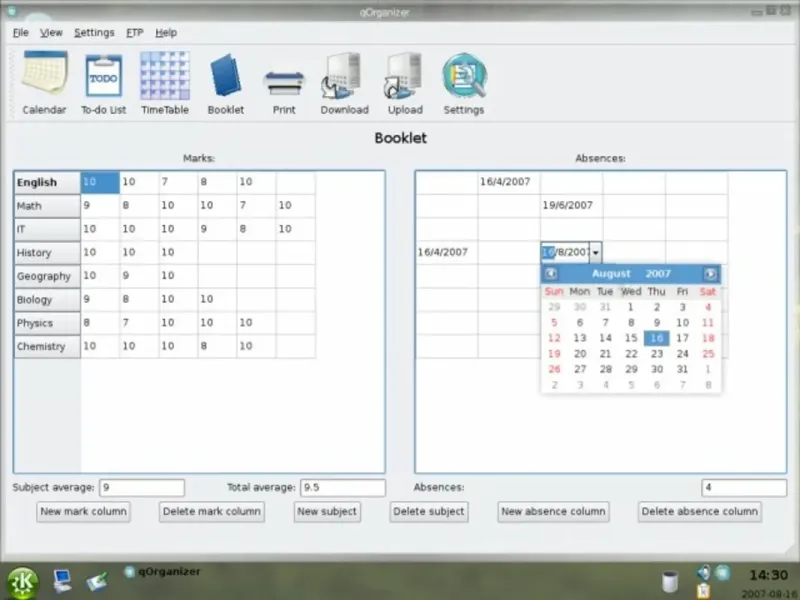This screenshot has width=800, height=600.
Task: Click the Download toolbar icon
Action: pyautogui.click(x=344, y=83)
